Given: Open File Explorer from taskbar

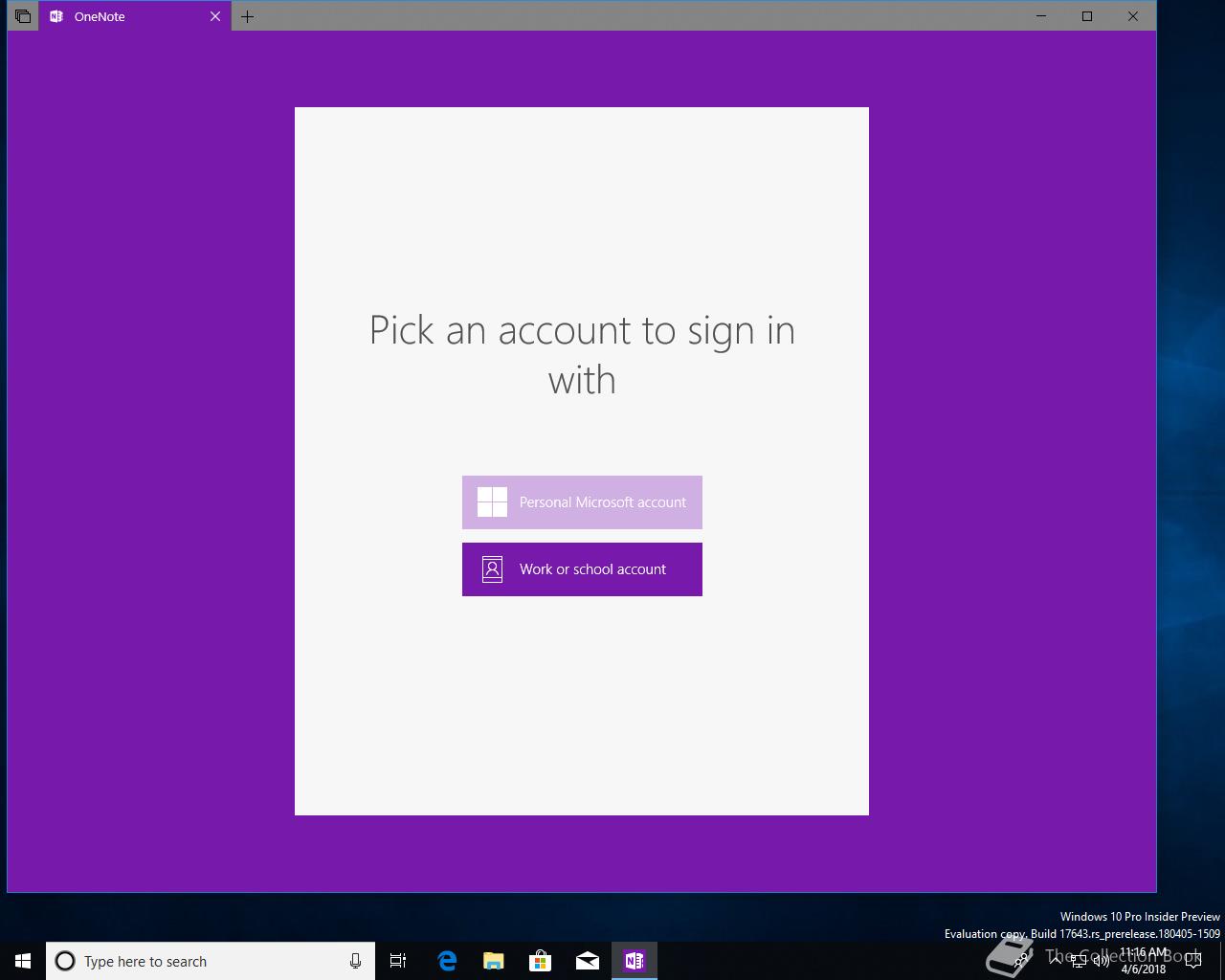Looking at the screenshot, I should click(494, 961).
